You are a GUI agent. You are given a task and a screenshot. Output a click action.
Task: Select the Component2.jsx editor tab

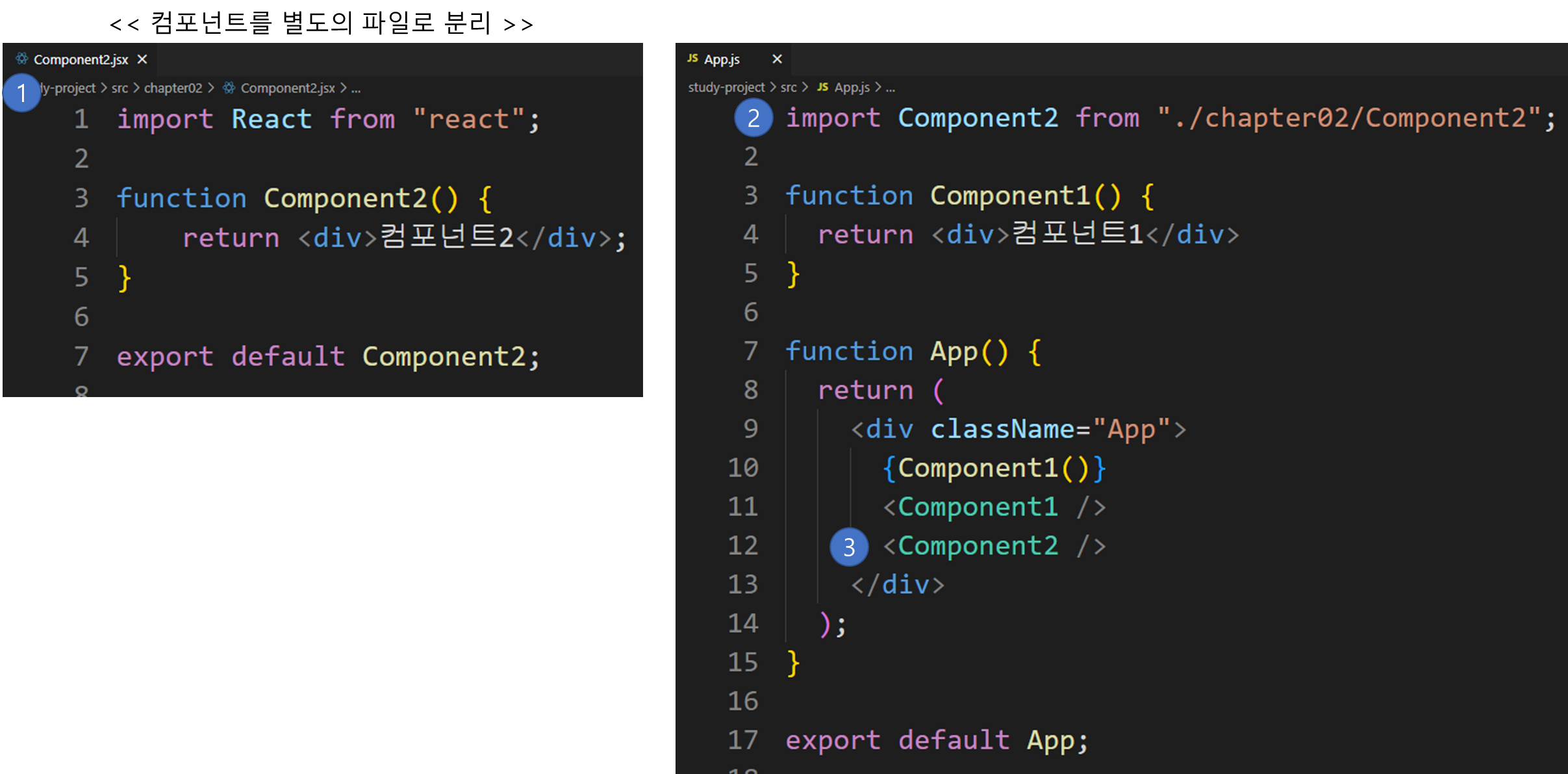(x=81, y=60)
